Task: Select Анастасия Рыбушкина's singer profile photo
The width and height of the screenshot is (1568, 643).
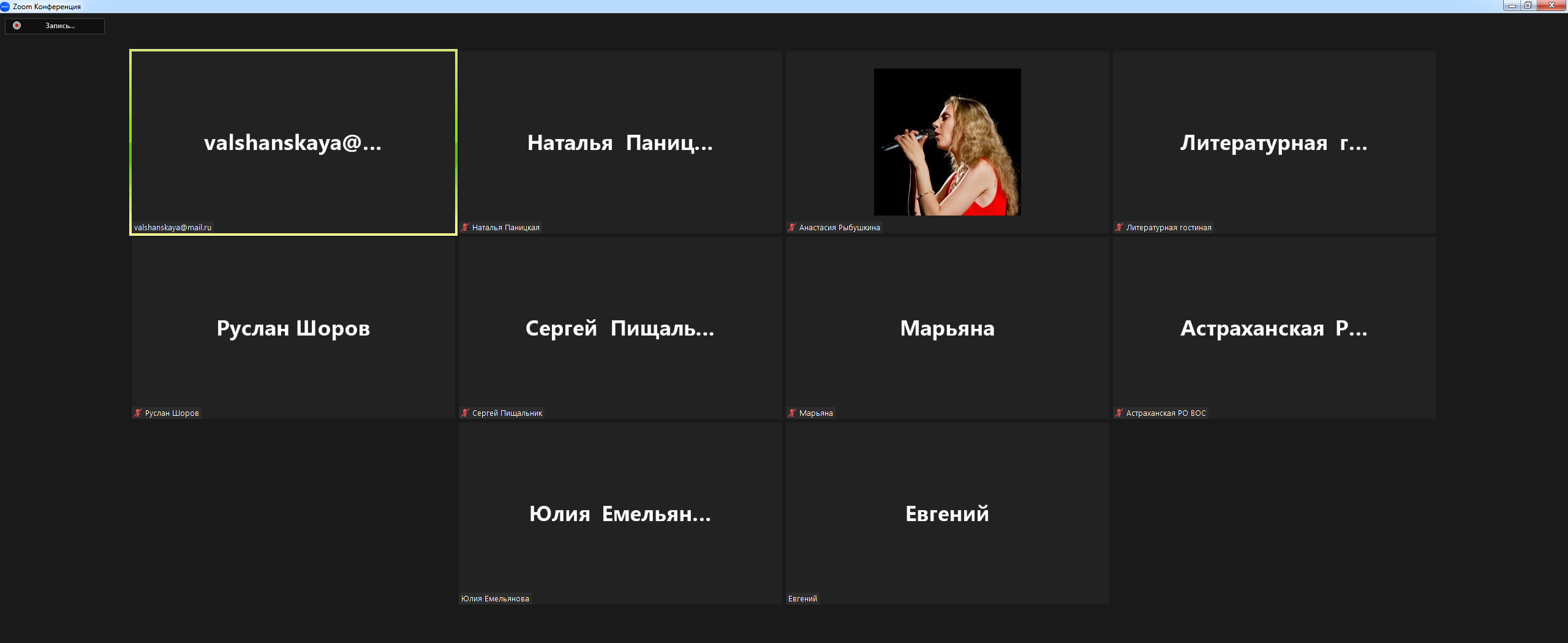Action: [x=947, y=142]
